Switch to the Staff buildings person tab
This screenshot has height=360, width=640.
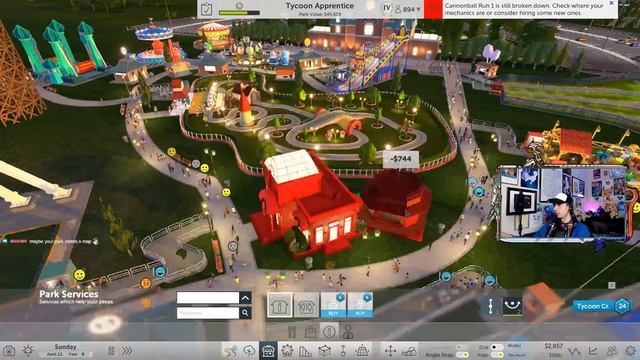point(348,332)
